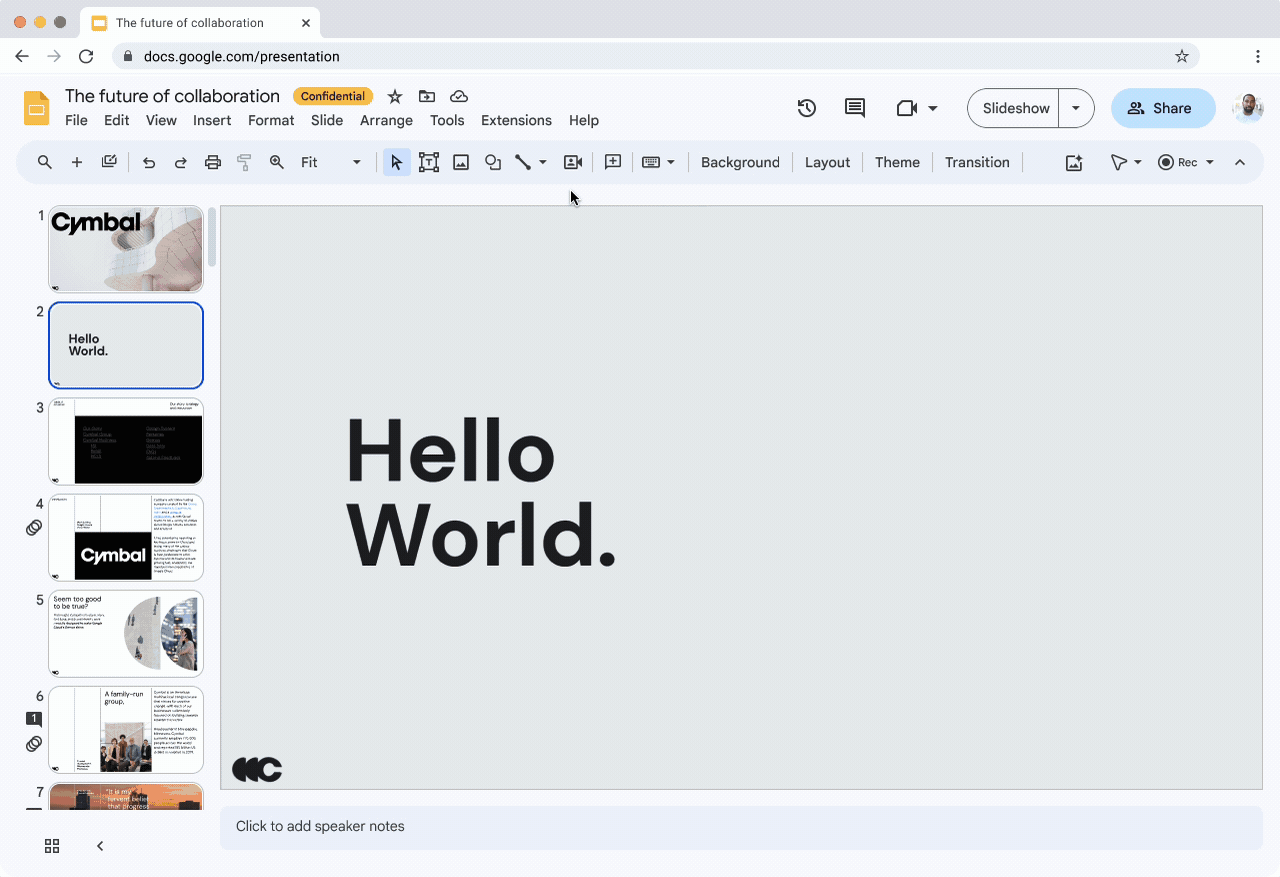Enable the laser pointer

(x=1120, y=161)
